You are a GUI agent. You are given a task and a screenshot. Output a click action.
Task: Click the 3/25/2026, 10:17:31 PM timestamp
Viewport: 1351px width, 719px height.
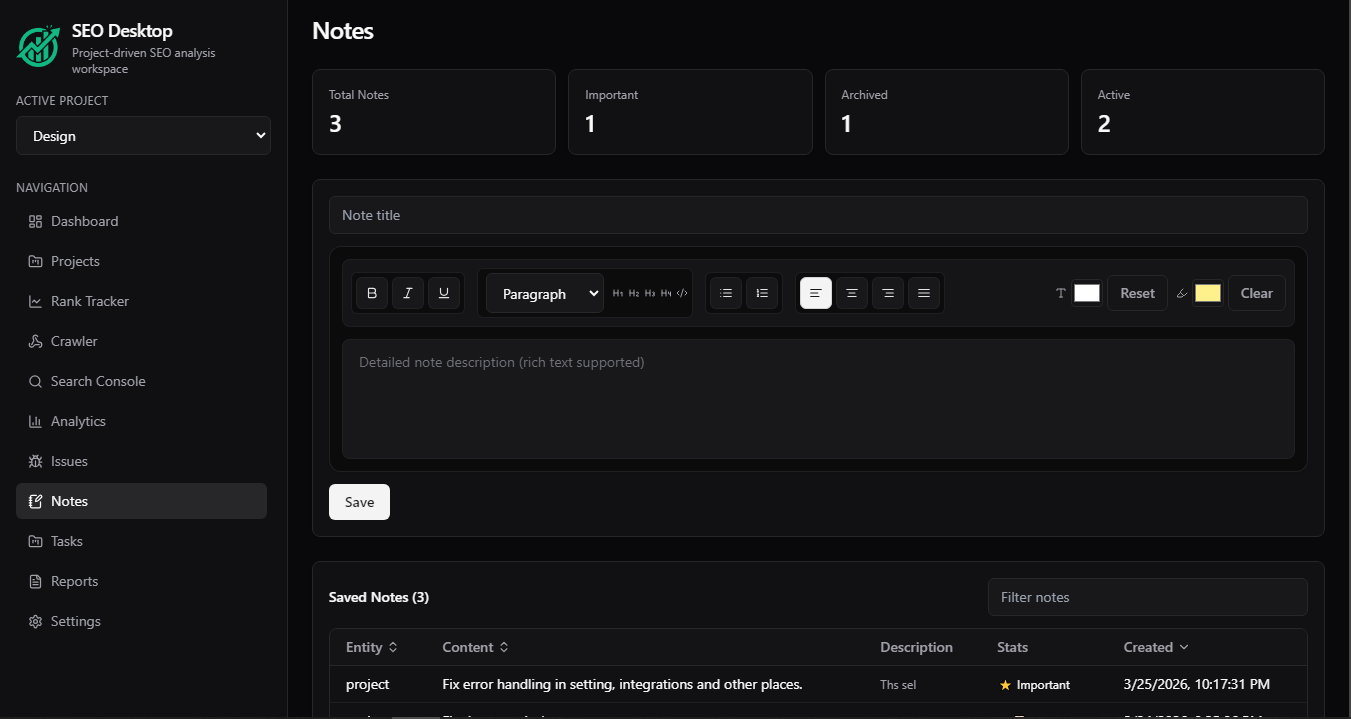[x=1197, y=684]
